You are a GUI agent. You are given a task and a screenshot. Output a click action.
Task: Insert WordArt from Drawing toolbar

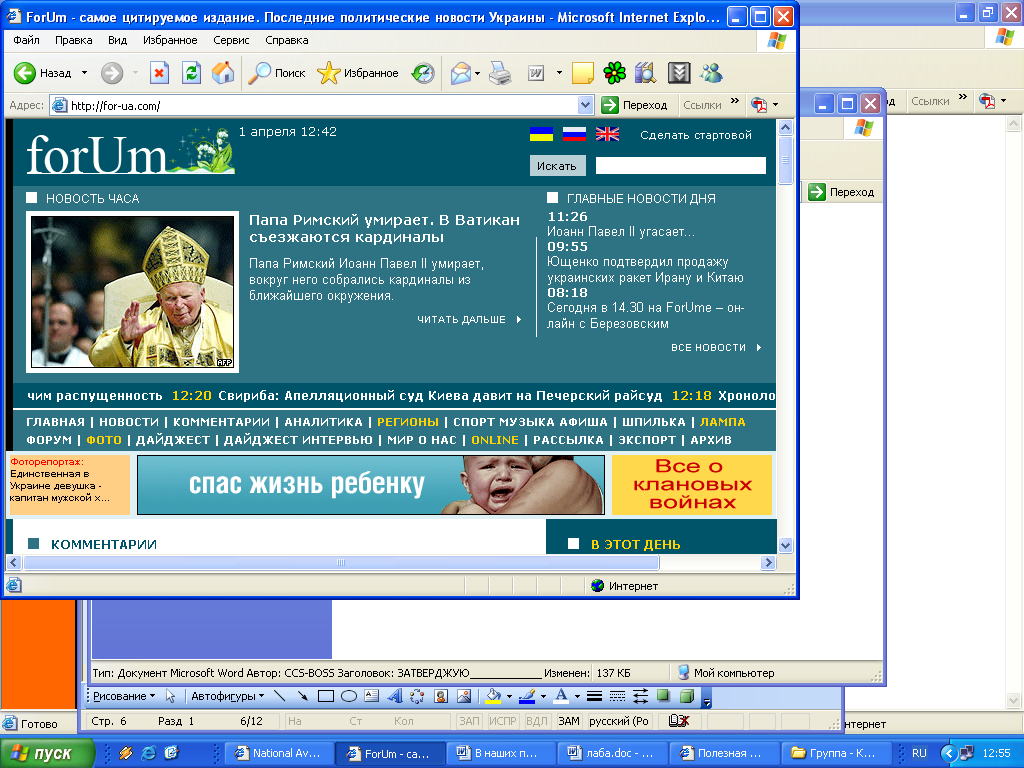pyautogui.click(x=394, y=696)
